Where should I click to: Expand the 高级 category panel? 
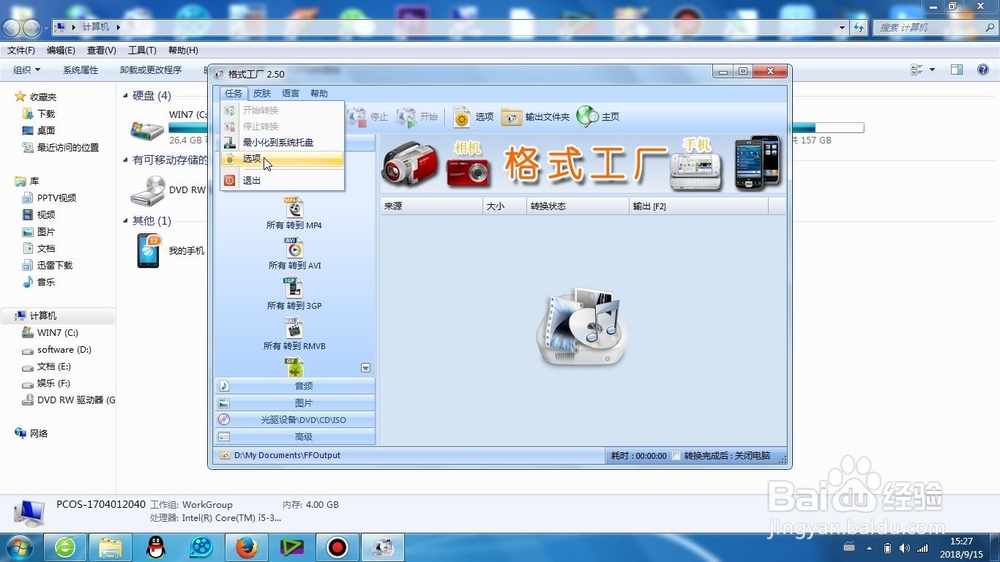295,437
